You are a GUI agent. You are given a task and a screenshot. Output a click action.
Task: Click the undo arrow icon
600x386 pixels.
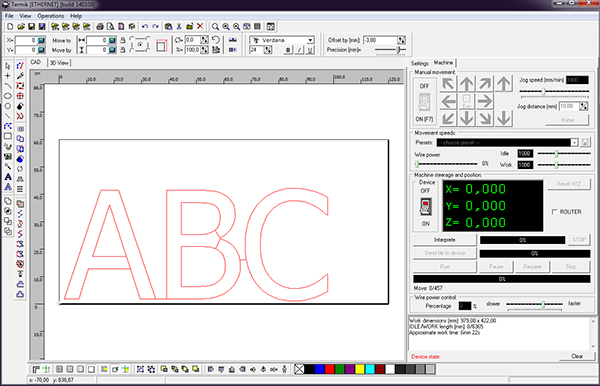click(x=145, y=26)
